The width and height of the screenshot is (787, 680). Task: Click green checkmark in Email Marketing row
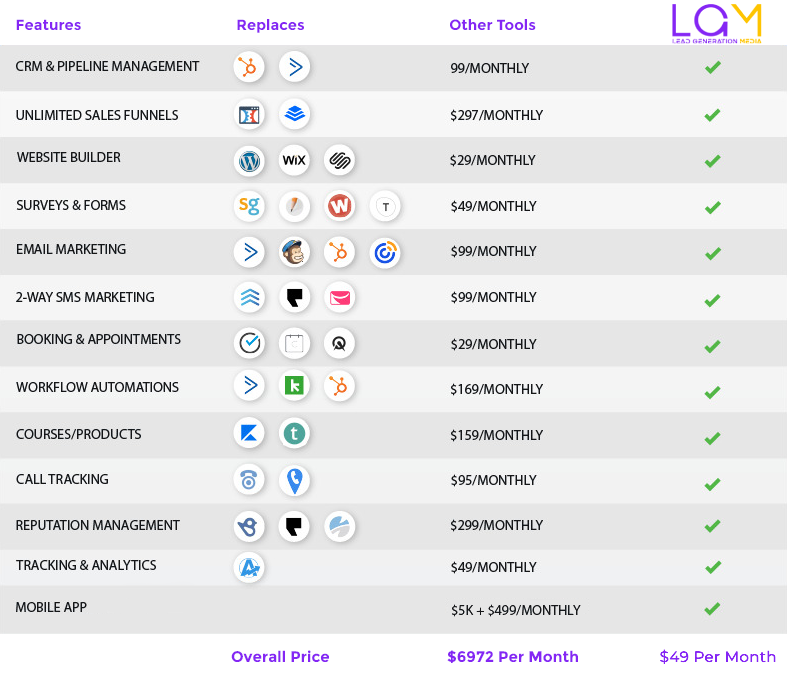coord(712,253)
